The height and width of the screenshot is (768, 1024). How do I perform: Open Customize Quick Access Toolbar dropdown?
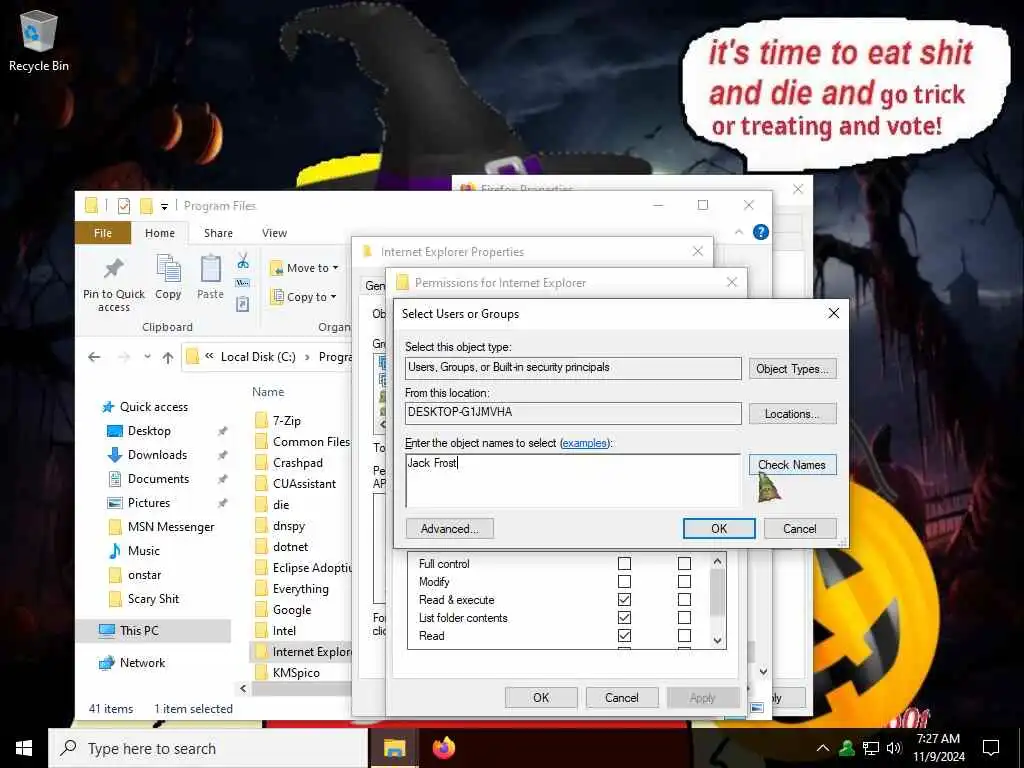click(x=165, y=206)
